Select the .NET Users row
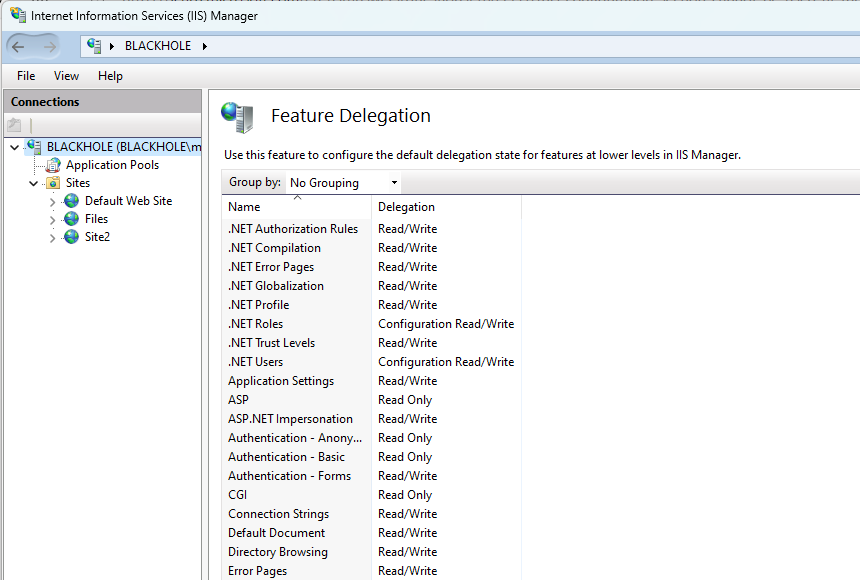Image resolution: width=860 pixels, height=580 pixels. (x=371, y=362)
